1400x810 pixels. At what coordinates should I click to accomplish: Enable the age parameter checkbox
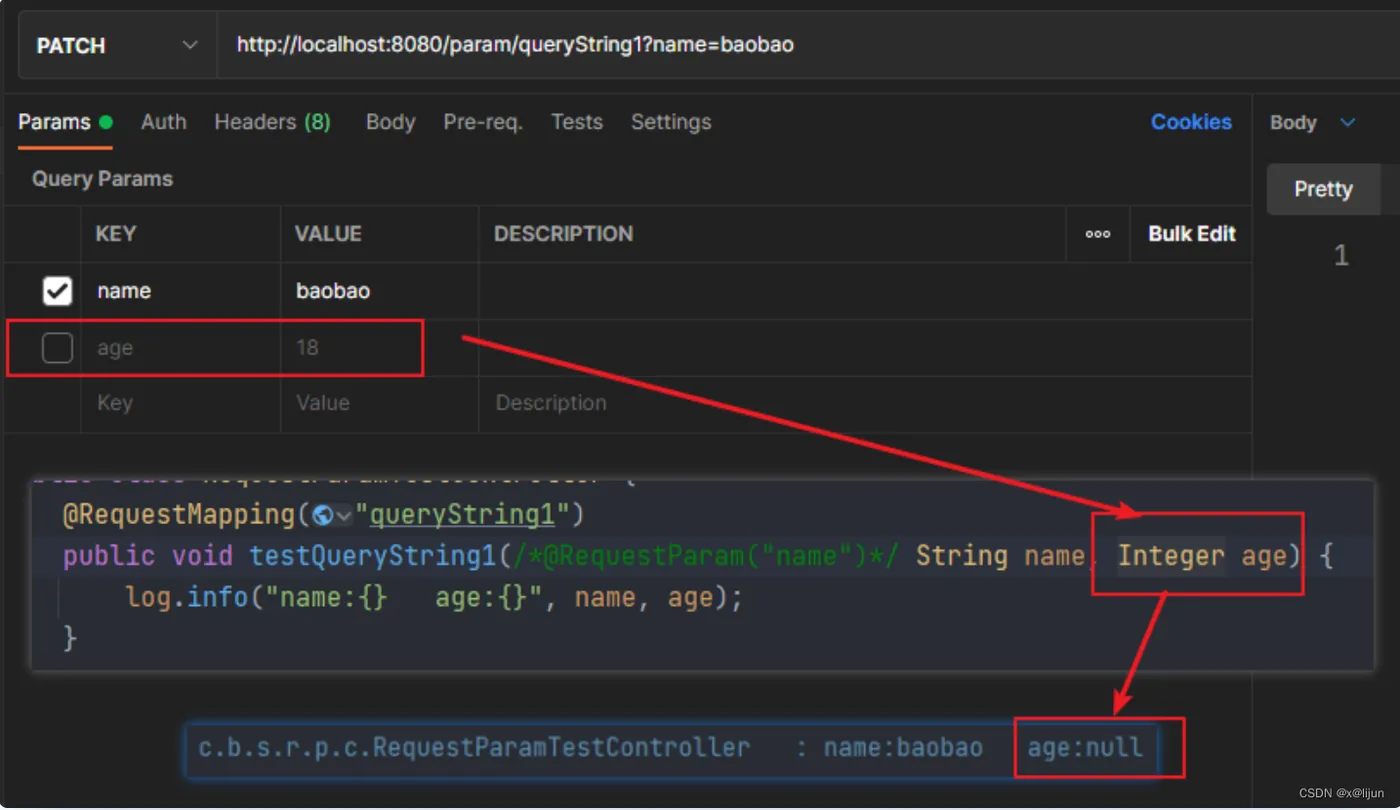coord(57,348)
